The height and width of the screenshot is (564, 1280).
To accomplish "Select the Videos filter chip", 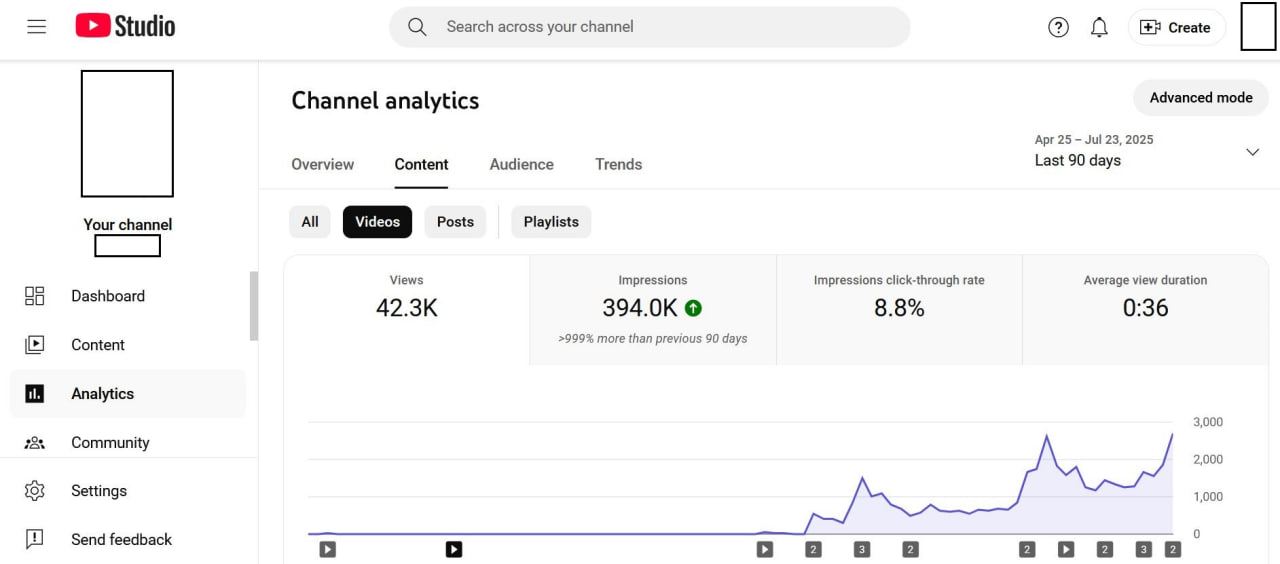I will click(377, 222).
